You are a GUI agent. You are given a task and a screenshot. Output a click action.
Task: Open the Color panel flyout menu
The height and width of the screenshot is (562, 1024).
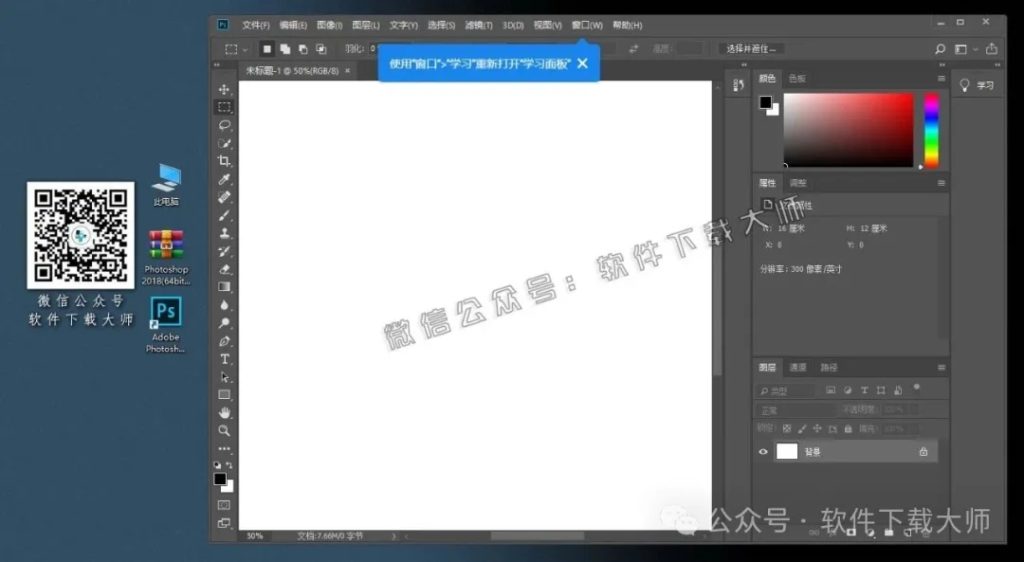click(x=941, y=78)
